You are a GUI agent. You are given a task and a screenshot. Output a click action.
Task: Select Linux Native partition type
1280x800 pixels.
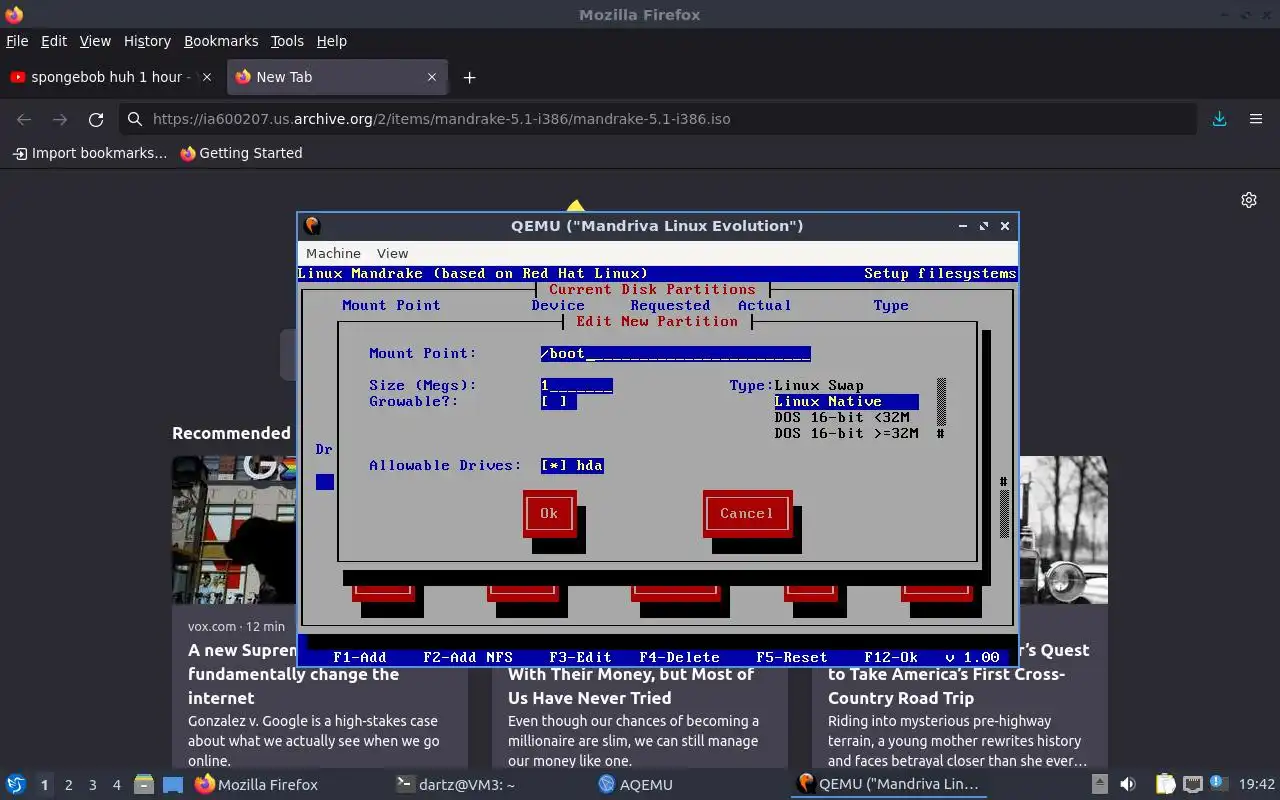846,401
